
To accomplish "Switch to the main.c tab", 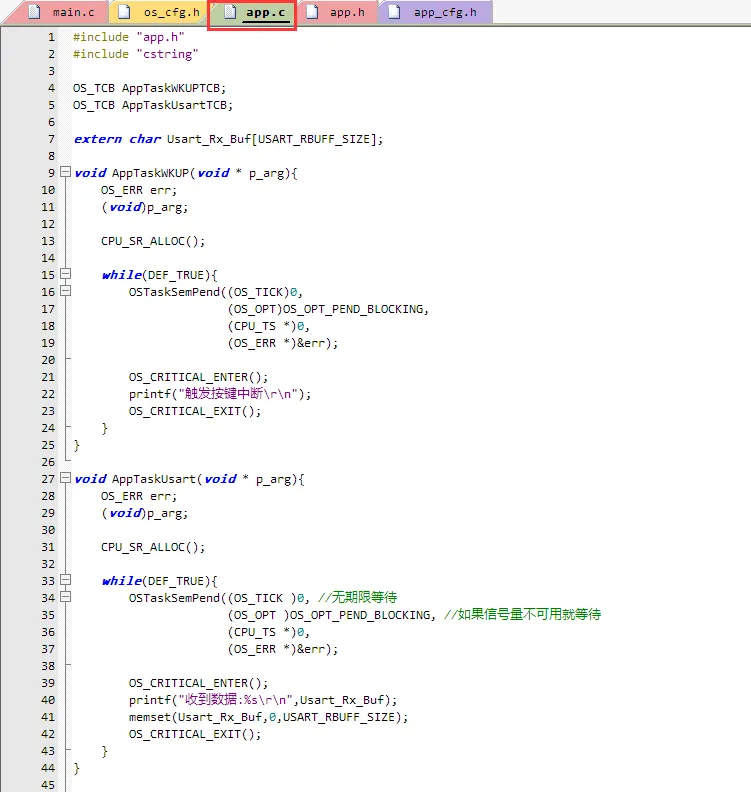I will 73,12.
